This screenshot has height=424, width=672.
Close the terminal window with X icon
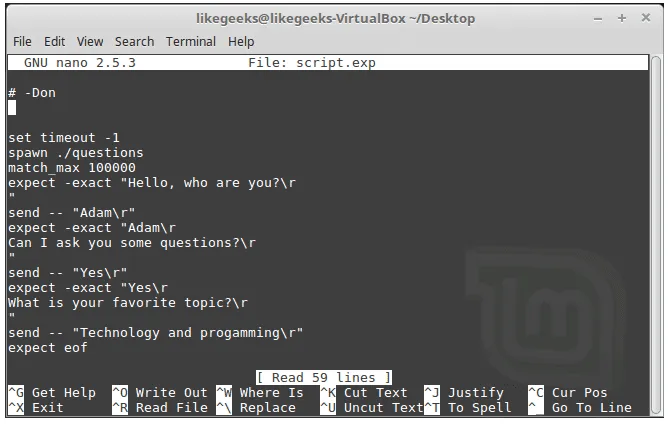click(646, 18)
